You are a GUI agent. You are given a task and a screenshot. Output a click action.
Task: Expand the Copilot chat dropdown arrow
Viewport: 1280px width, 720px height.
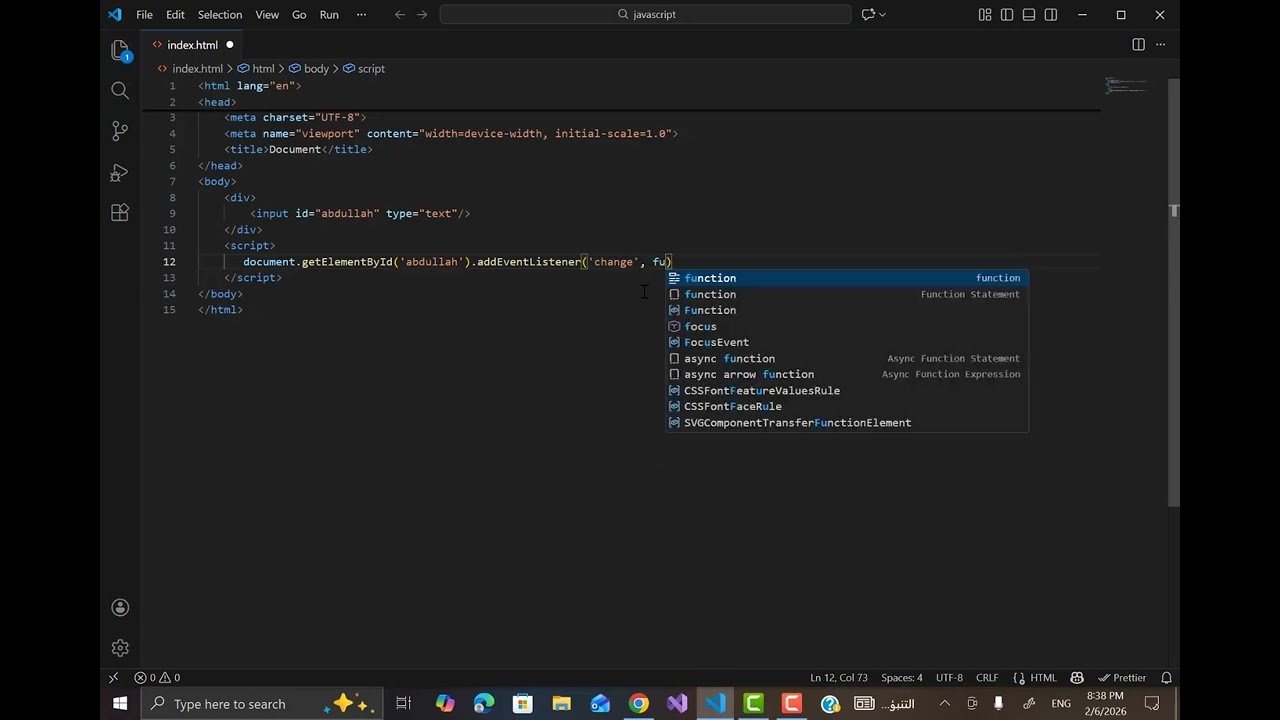click(882, 15)
